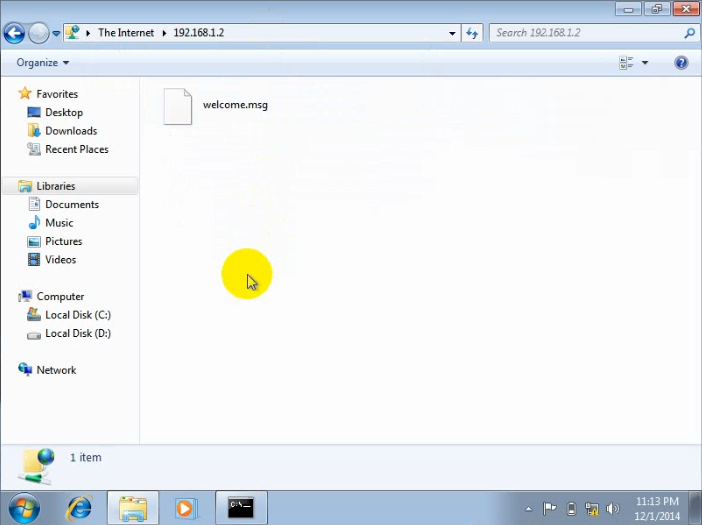
Task: Click the '1 item' details pane text
Action: (x=86, y=457)
